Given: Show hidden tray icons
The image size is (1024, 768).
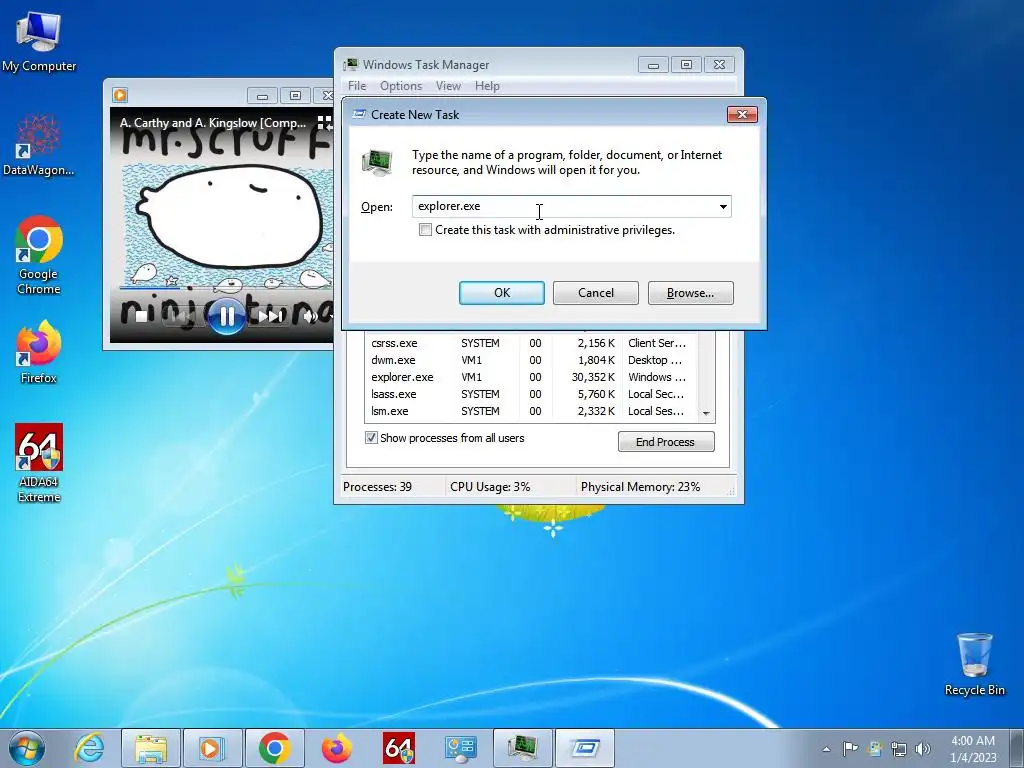Looking at the screenshot, I should (826, 749).
